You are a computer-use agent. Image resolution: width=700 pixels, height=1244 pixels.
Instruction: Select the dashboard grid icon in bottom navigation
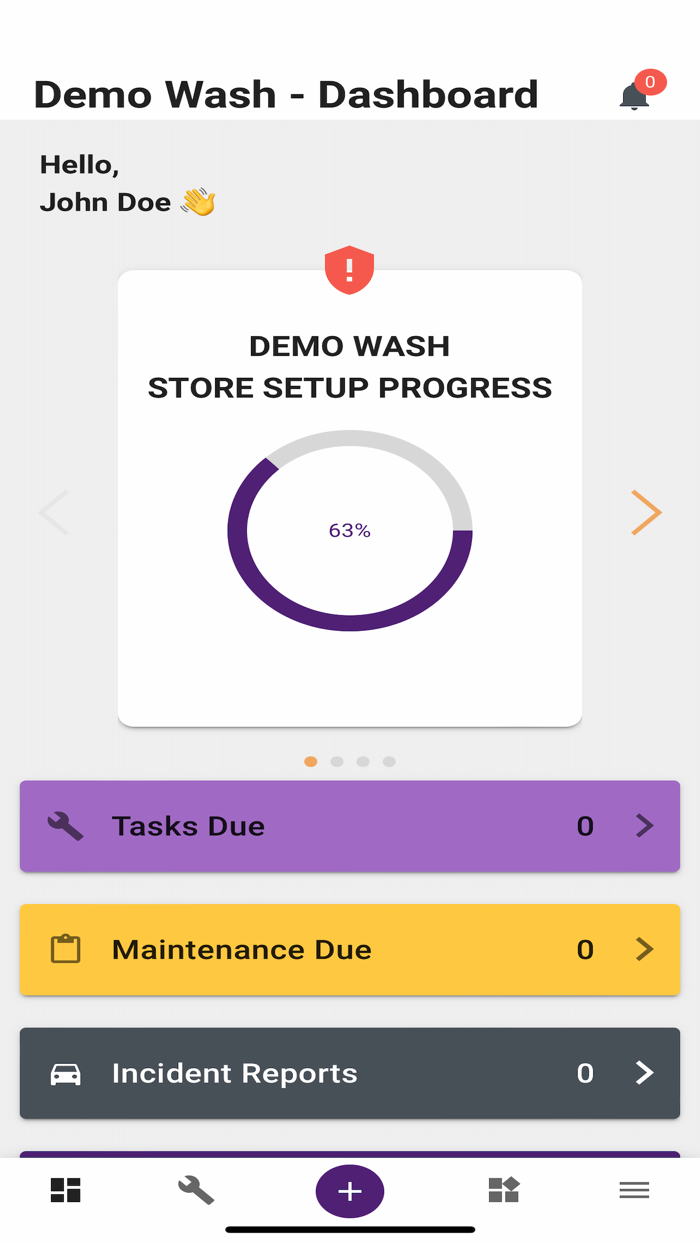[x=65, y=1190]
